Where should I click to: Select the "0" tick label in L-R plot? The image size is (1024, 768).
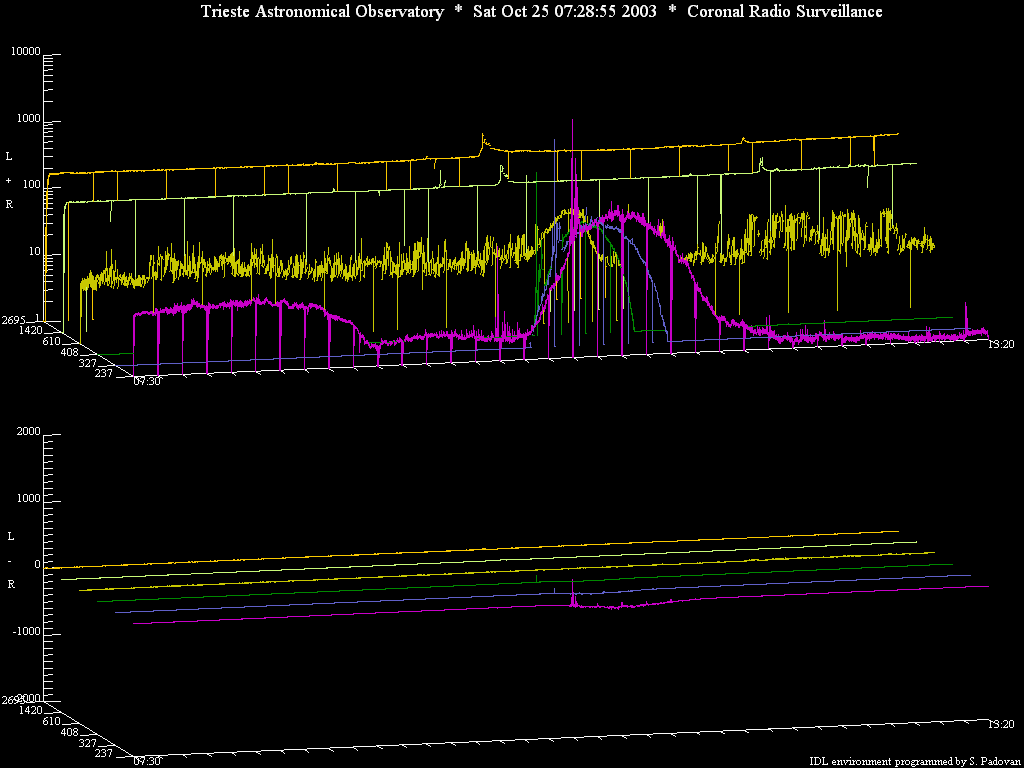click(37, 565)
